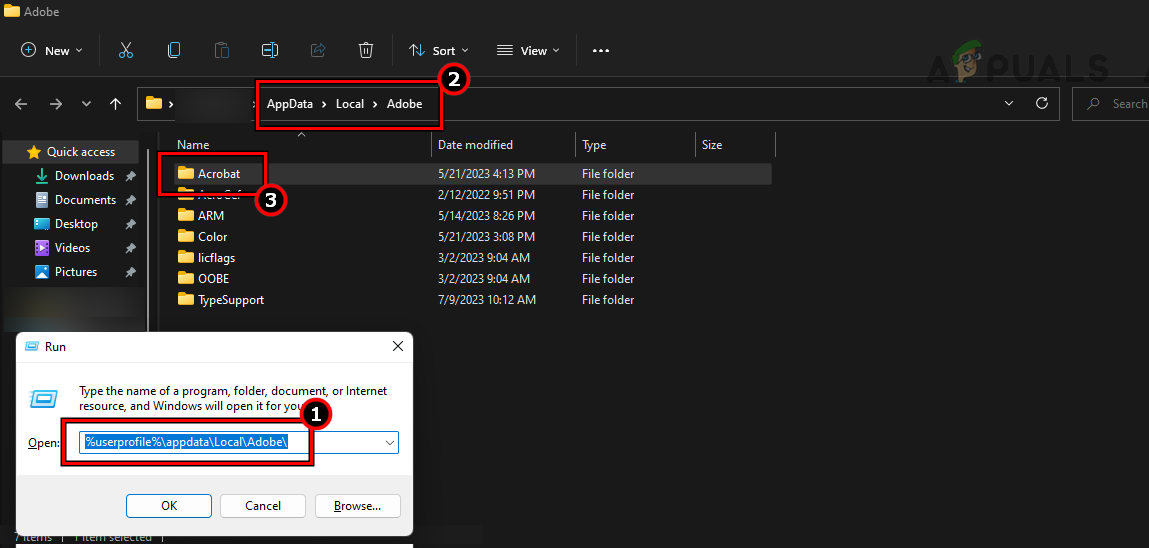Open the See more ellipsis menu

(601, 51)
